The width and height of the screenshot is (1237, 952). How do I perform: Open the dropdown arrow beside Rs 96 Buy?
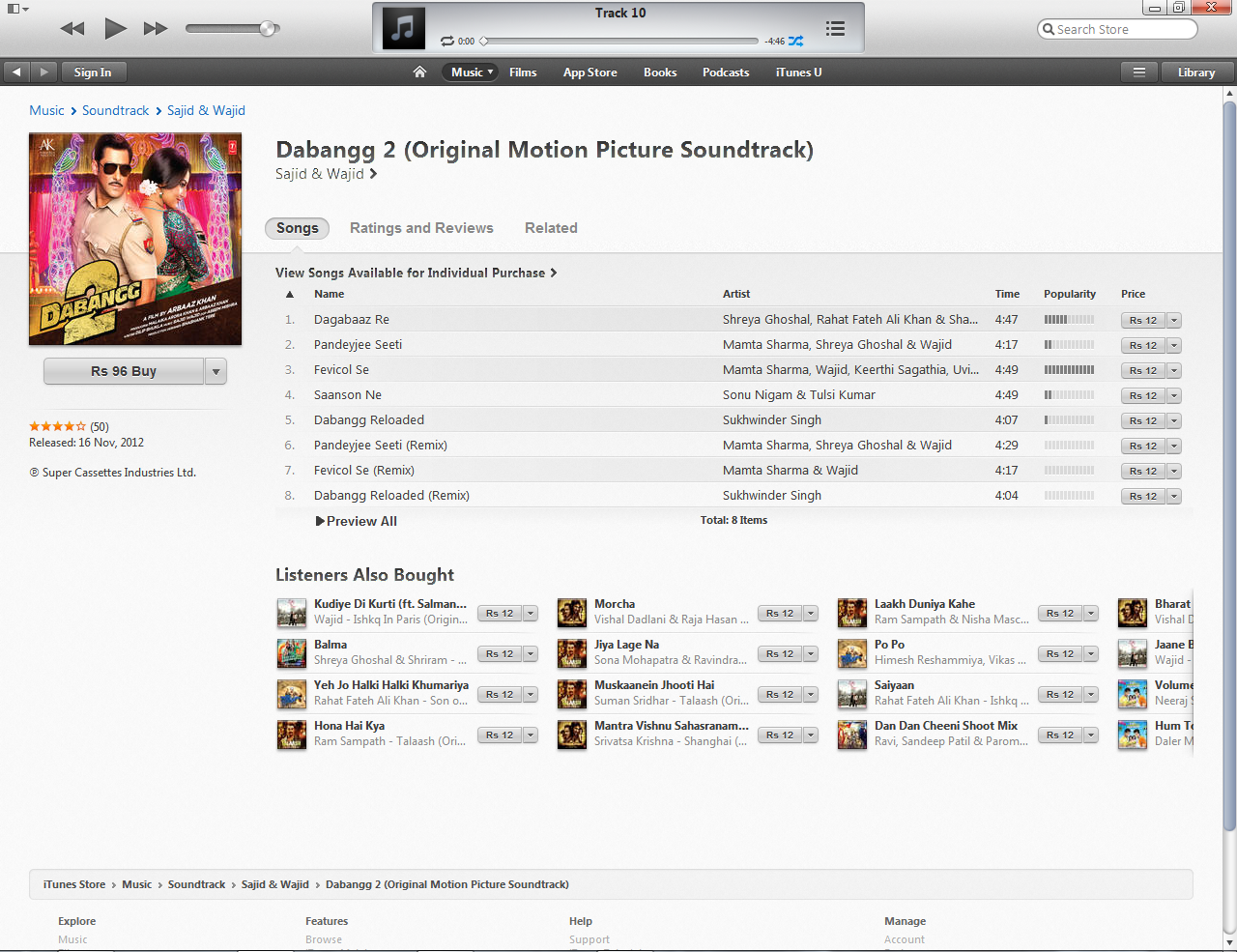coord(216,371)
